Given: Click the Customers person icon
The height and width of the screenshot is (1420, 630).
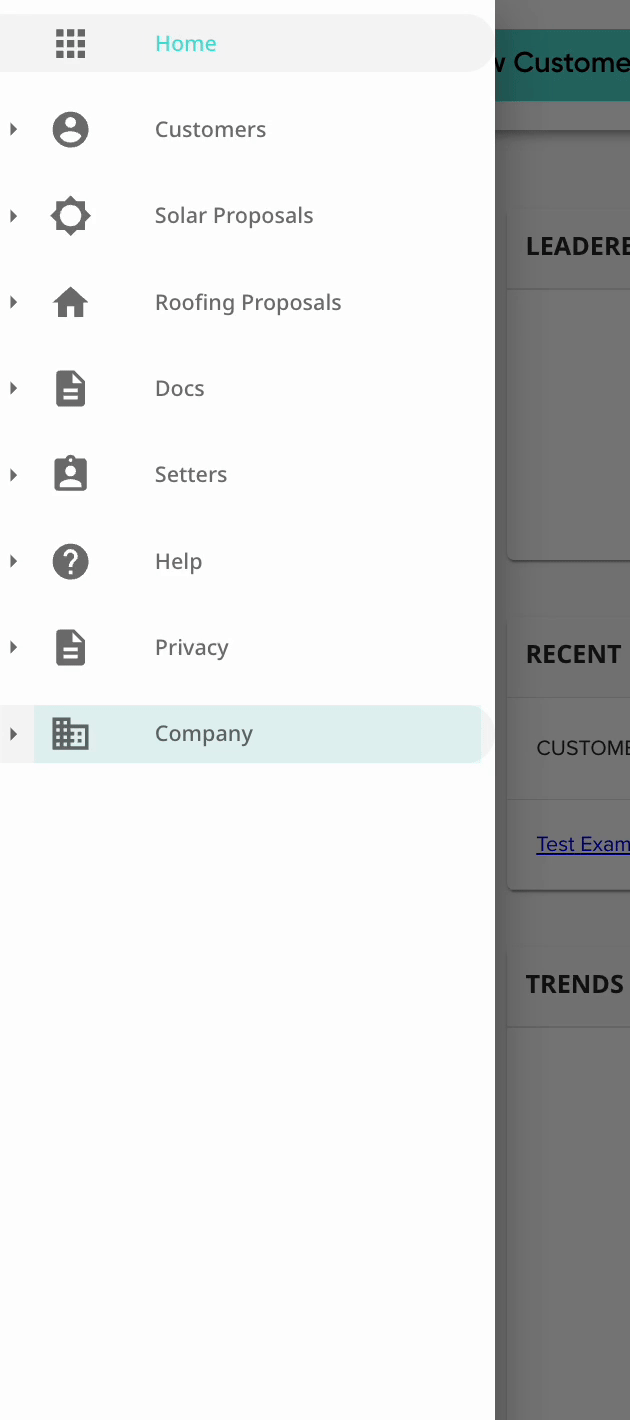Looking at the screenshot, I should (70, 130).
